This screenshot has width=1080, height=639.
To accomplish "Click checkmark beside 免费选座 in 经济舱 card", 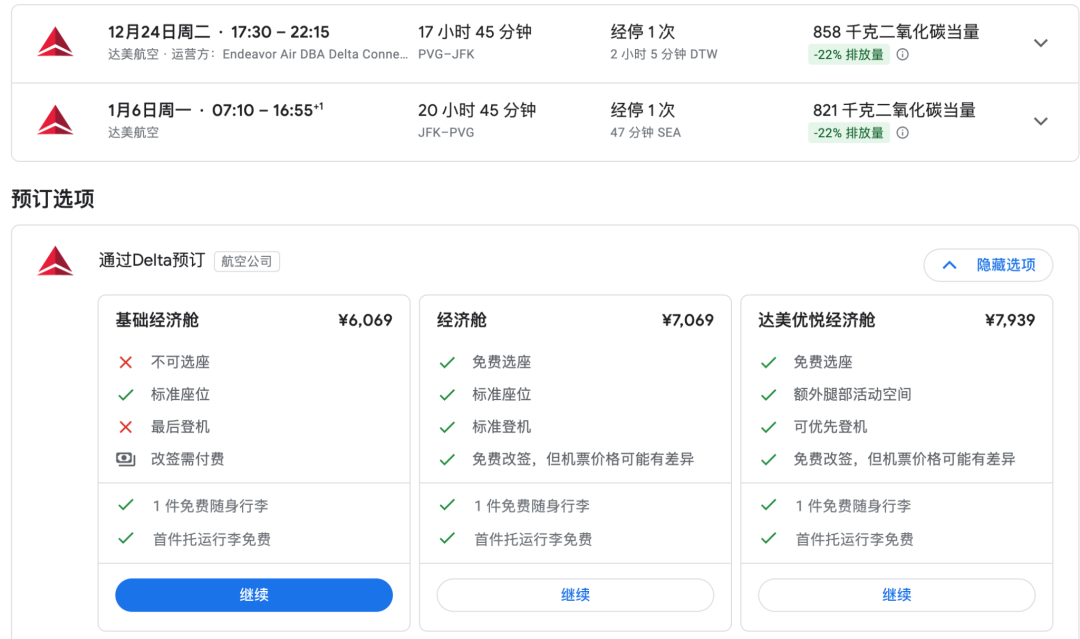I will click(x=447, y=362).
